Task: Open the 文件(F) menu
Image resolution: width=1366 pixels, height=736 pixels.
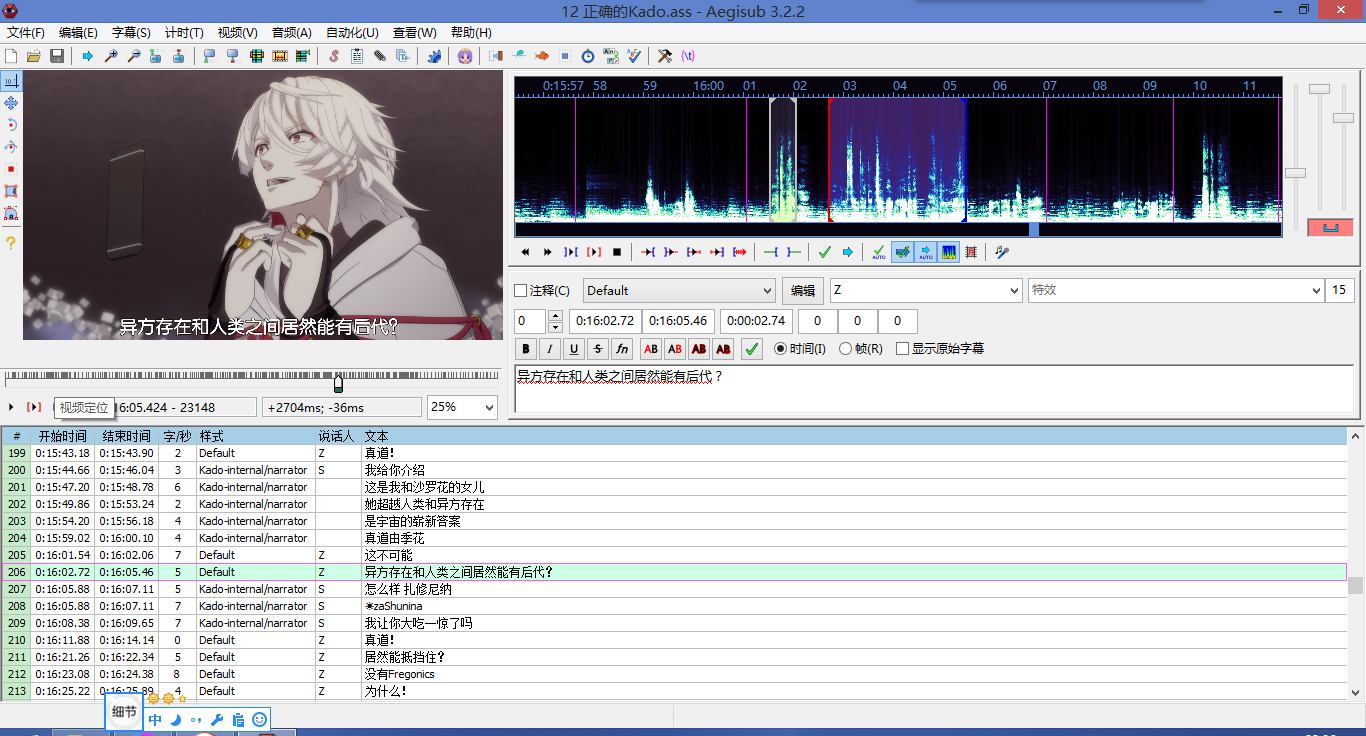Action: tap(26, 33)
